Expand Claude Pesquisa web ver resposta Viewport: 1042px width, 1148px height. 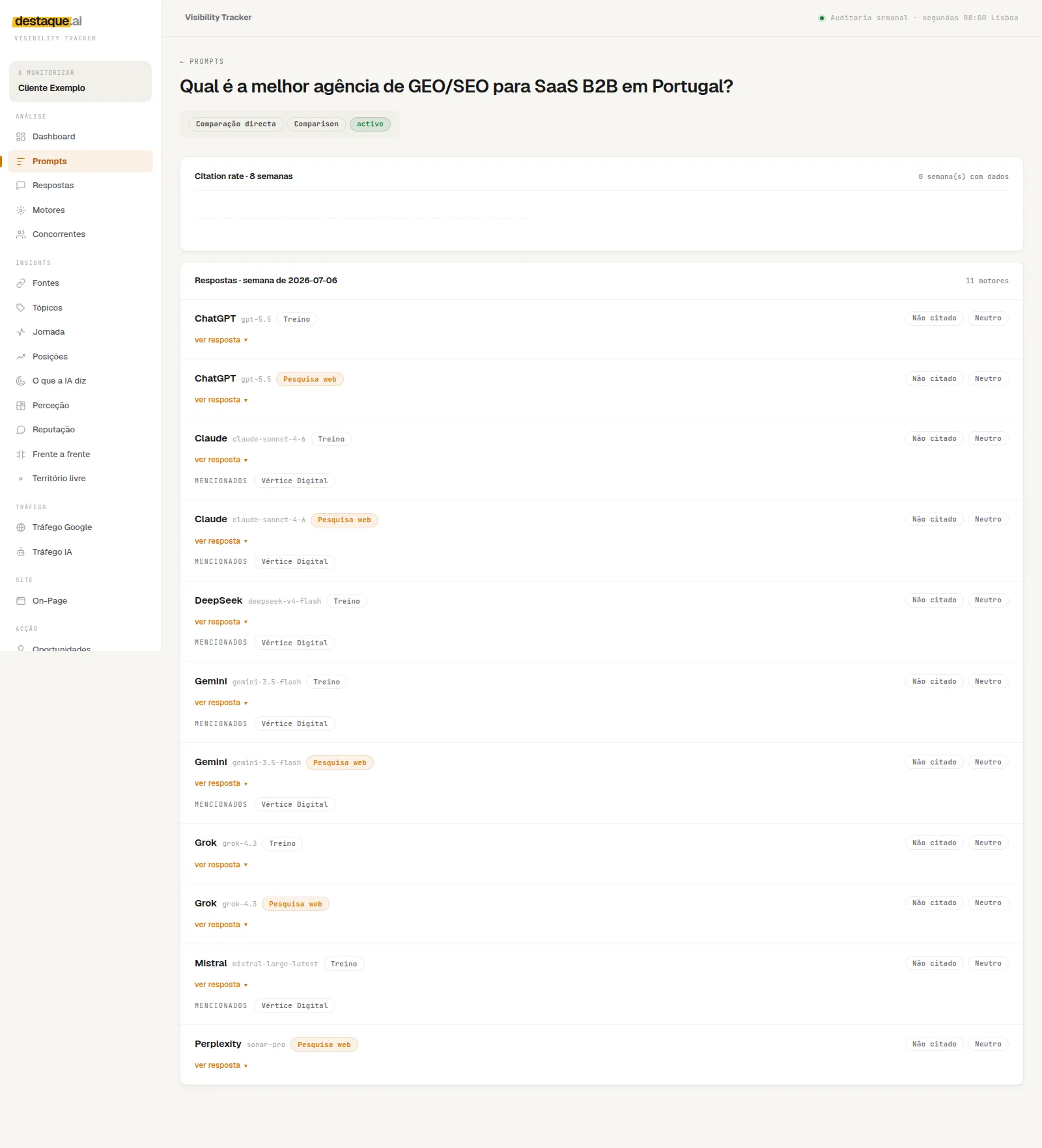point(221,541)
